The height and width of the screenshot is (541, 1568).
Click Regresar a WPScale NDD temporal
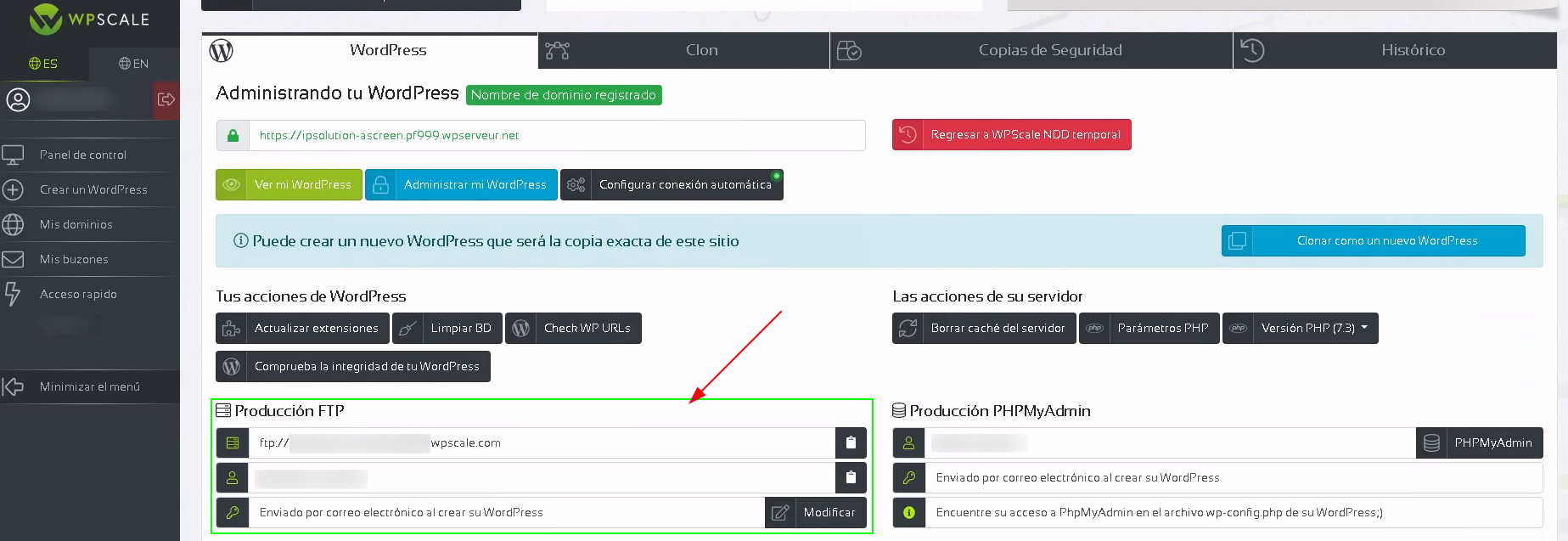pos(1012,134)
